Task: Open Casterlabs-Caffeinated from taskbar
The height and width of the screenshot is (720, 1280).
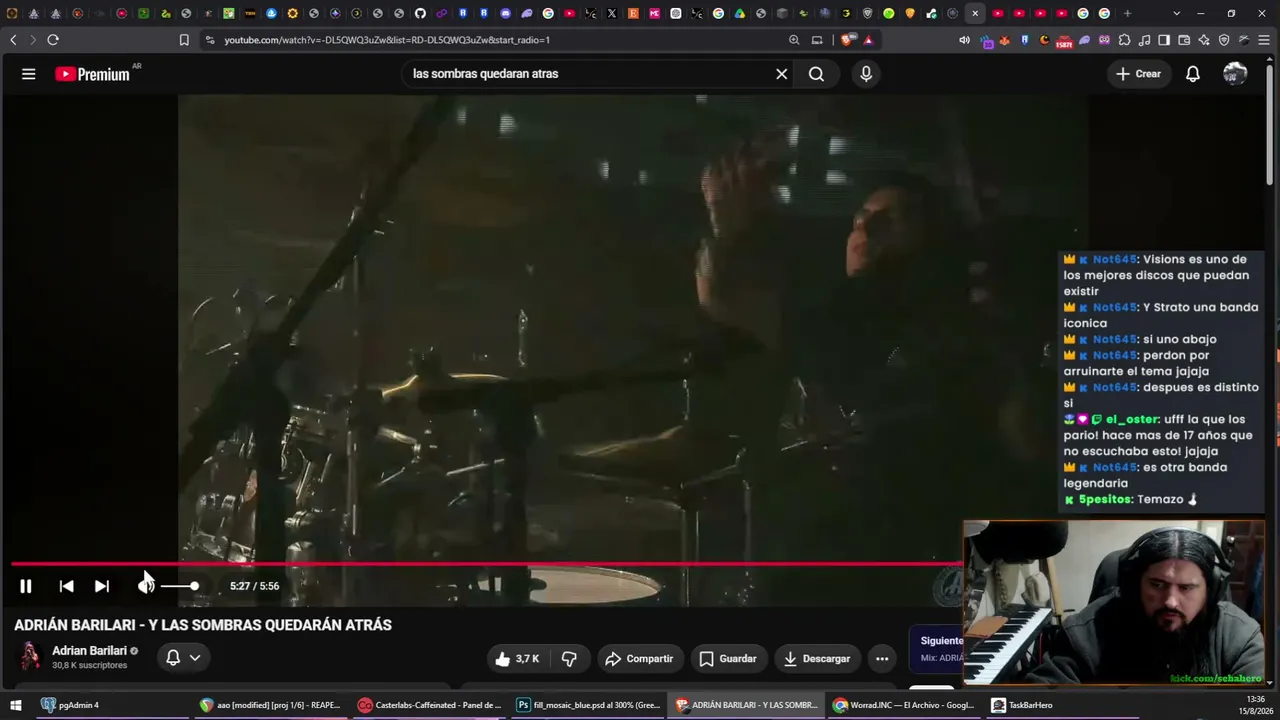Action: (x=430, y=705)
